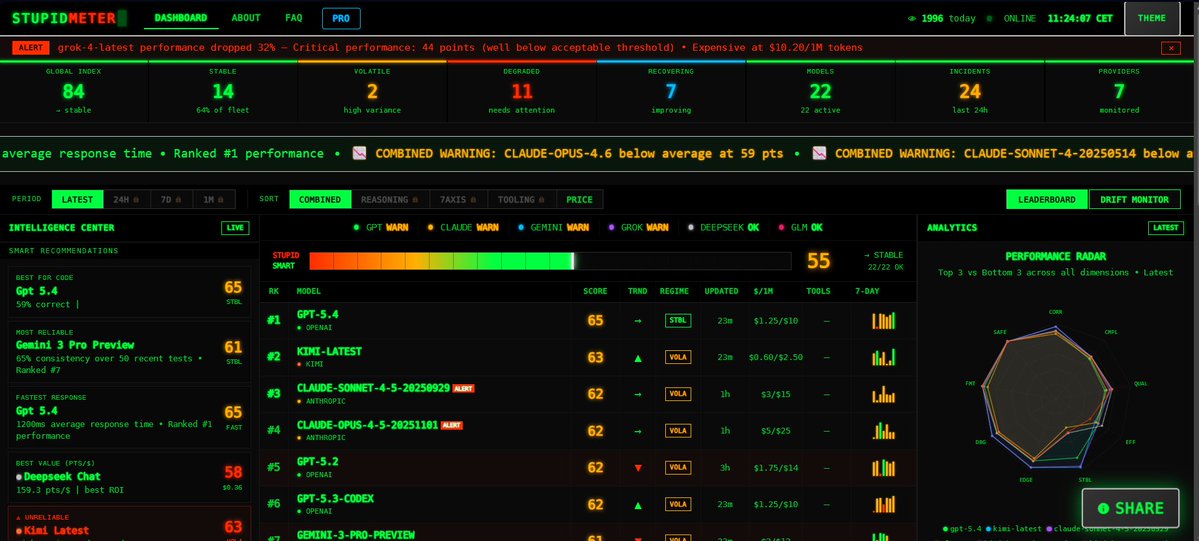1199x541 pixels.
Task: Click the GPT-5.3-CODEX up trend arrow
Action: pos(638,505)
